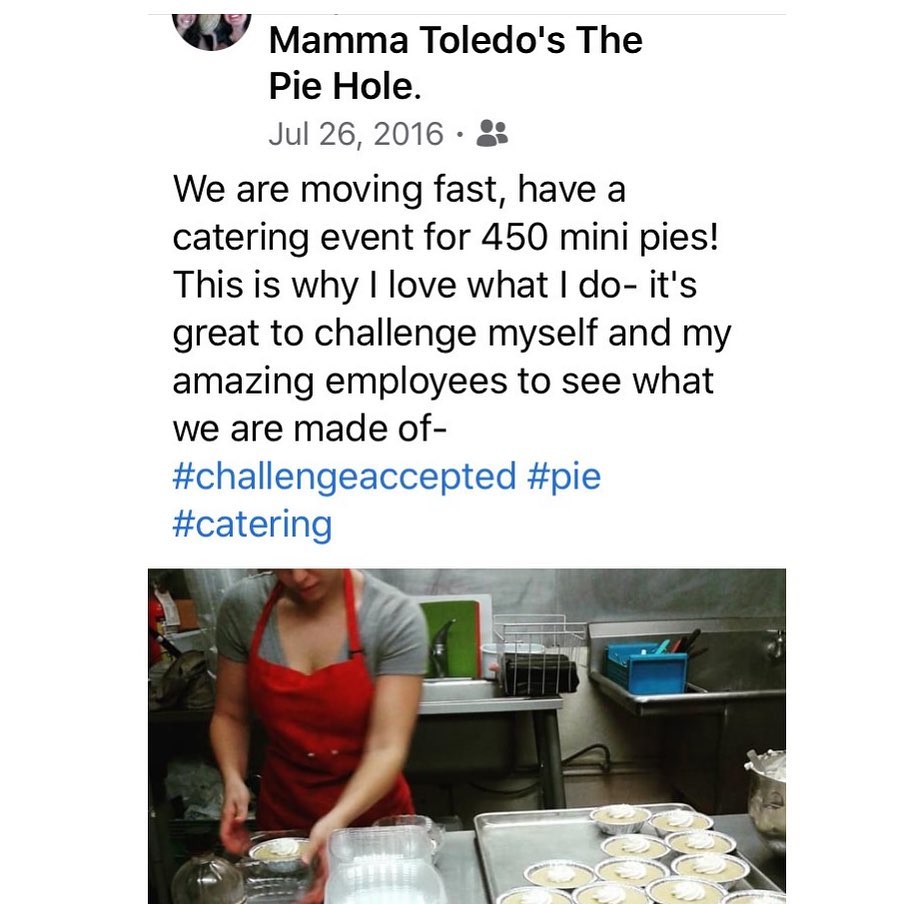This screenshot has width=904, height=904.
Task: Open Mamma Toledo's The Pie Hole page
Action: 455,63
